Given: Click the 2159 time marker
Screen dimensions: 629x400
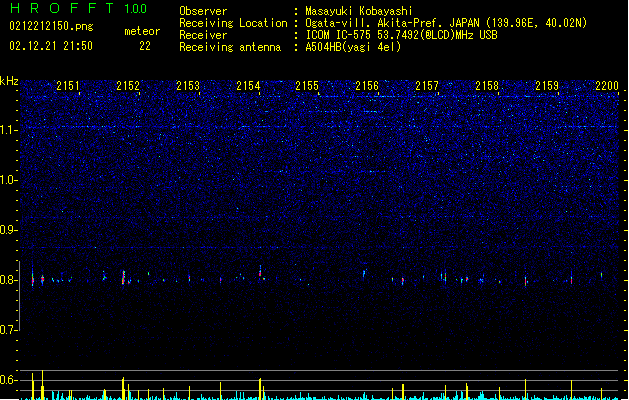Looking at the screenshot, I should click(x=547, y=86).
